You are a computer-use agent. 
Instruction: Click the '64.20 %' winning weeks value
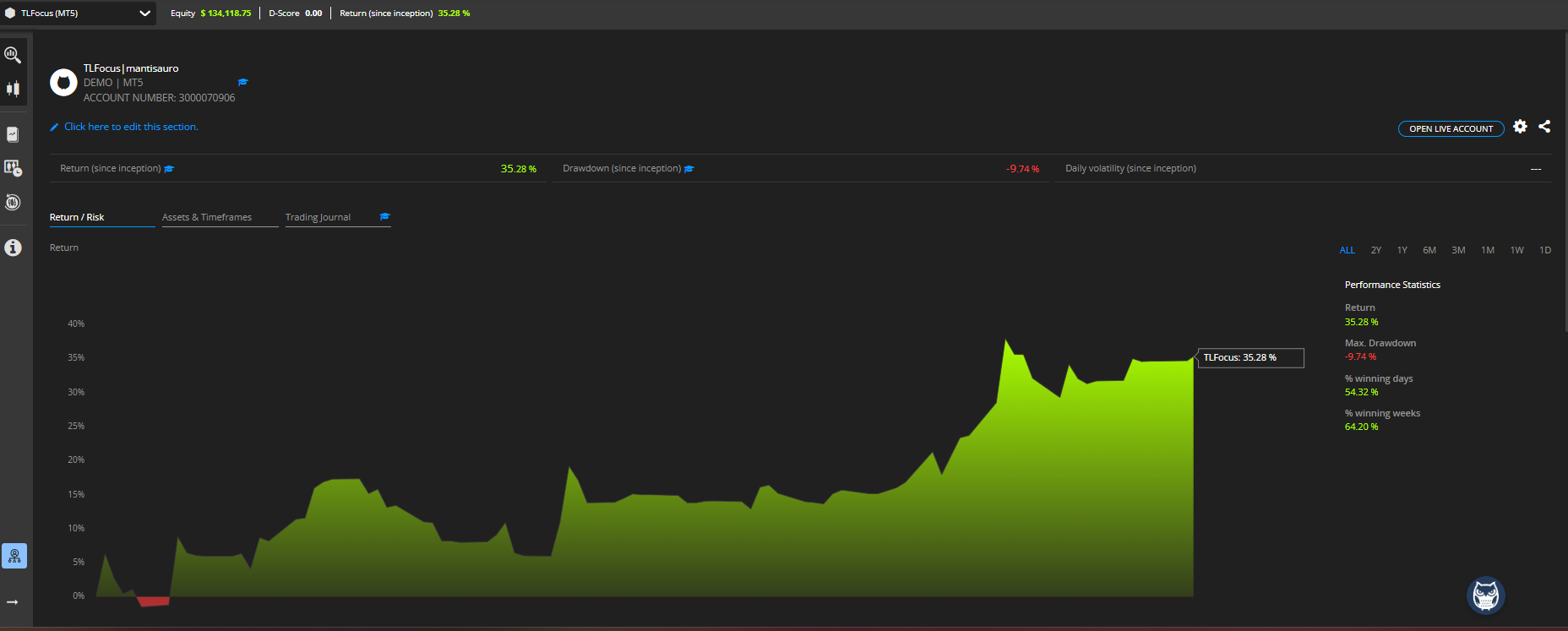coord(1362,427)
